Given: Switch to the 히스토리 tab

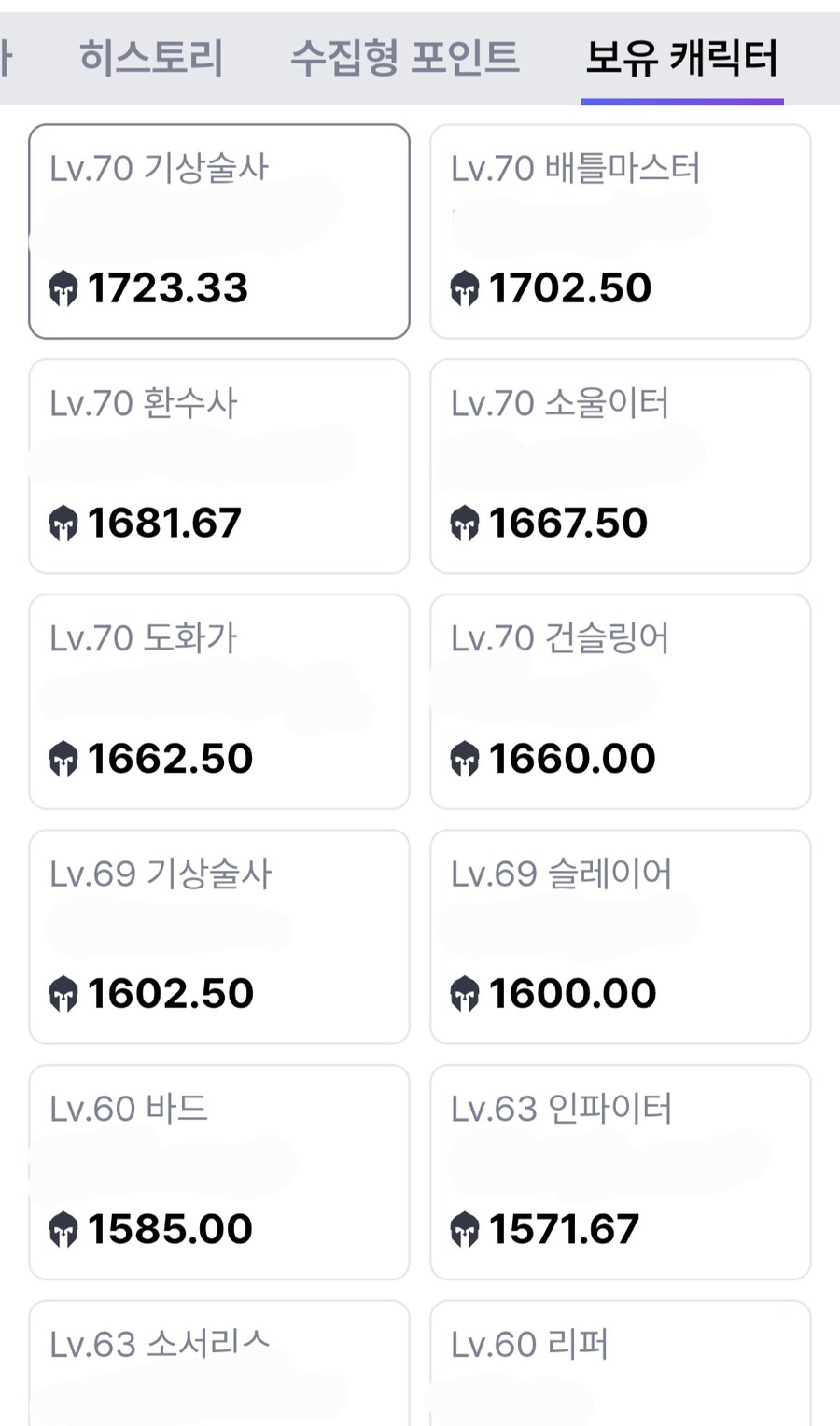Looking at the screenshot, I should (x=151, y=58).
